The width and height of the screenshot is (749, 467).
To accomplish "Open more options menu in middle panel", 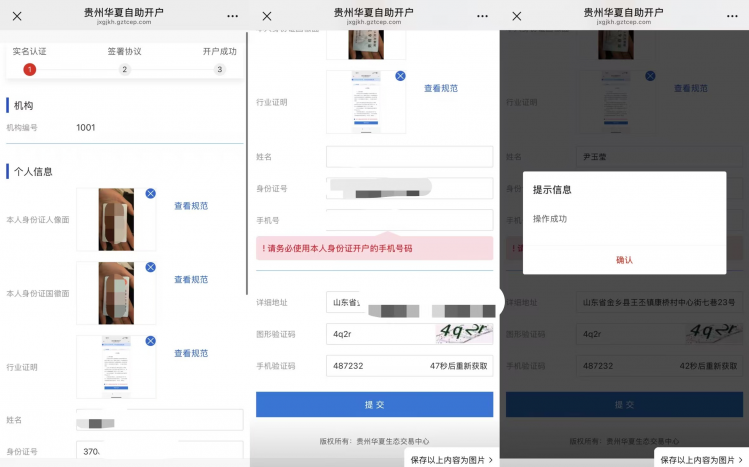I will (482, 16).
